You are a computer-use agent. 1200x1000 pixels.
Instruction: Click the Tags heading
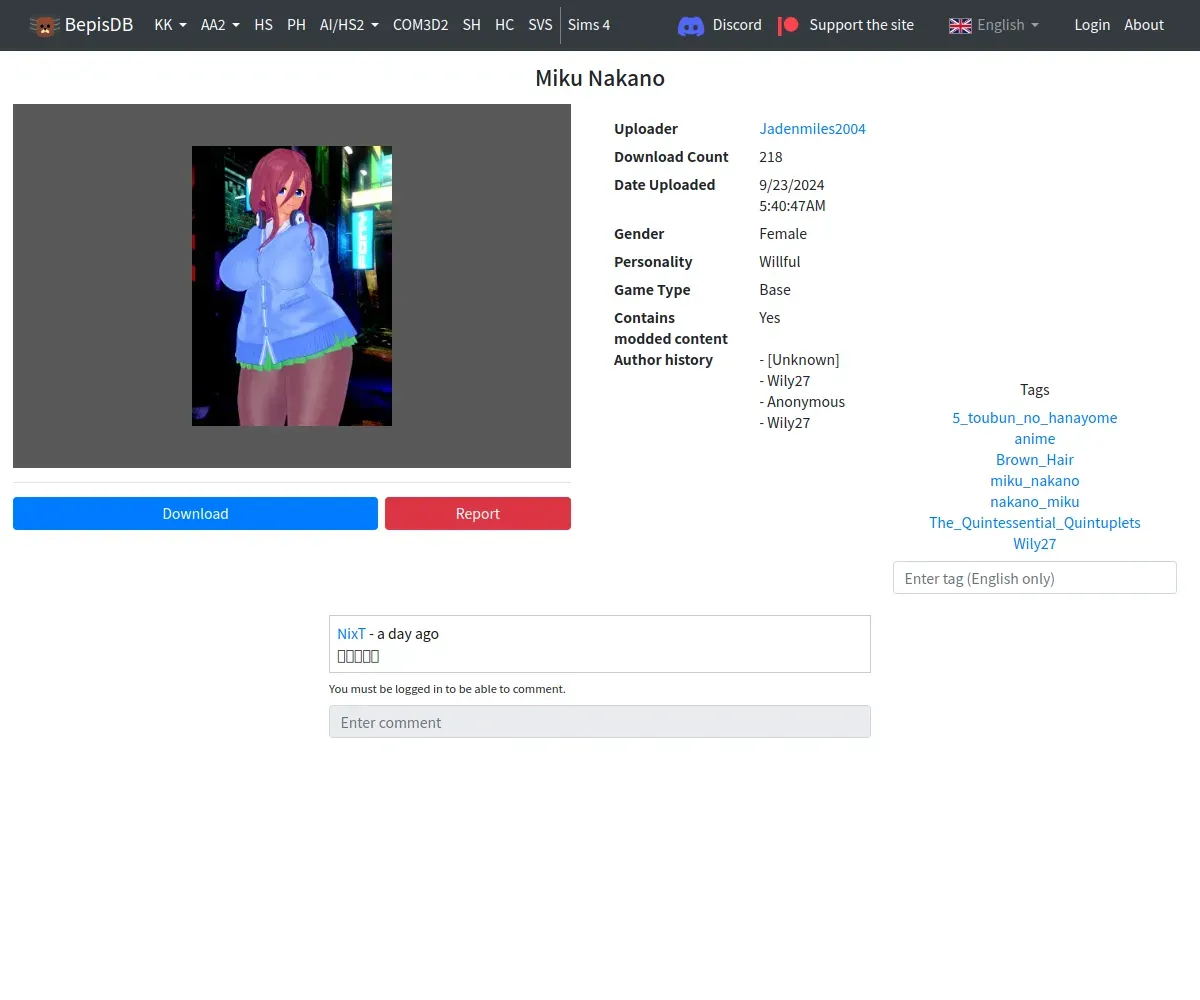point(1035,390)
